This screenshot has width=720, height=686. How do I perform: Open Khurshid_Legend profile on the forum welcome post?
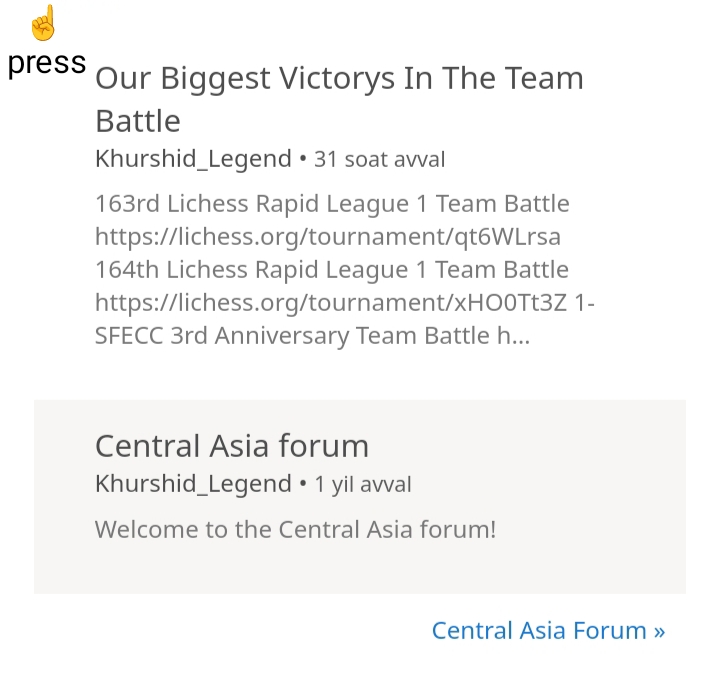click(x=193, y=484)
